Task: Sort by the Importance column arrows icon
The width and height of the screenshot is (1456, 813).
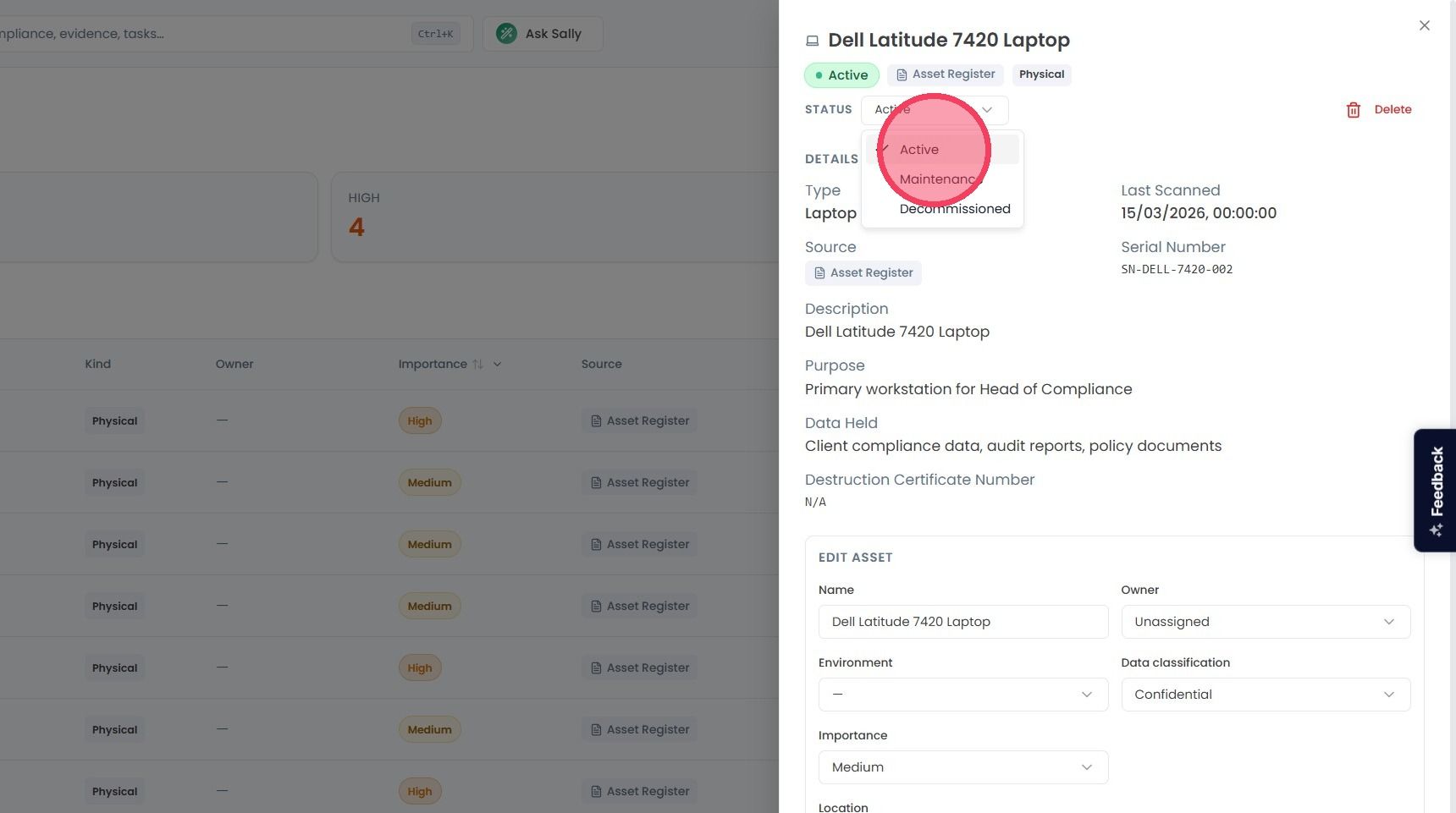Action: pos(478,365)
